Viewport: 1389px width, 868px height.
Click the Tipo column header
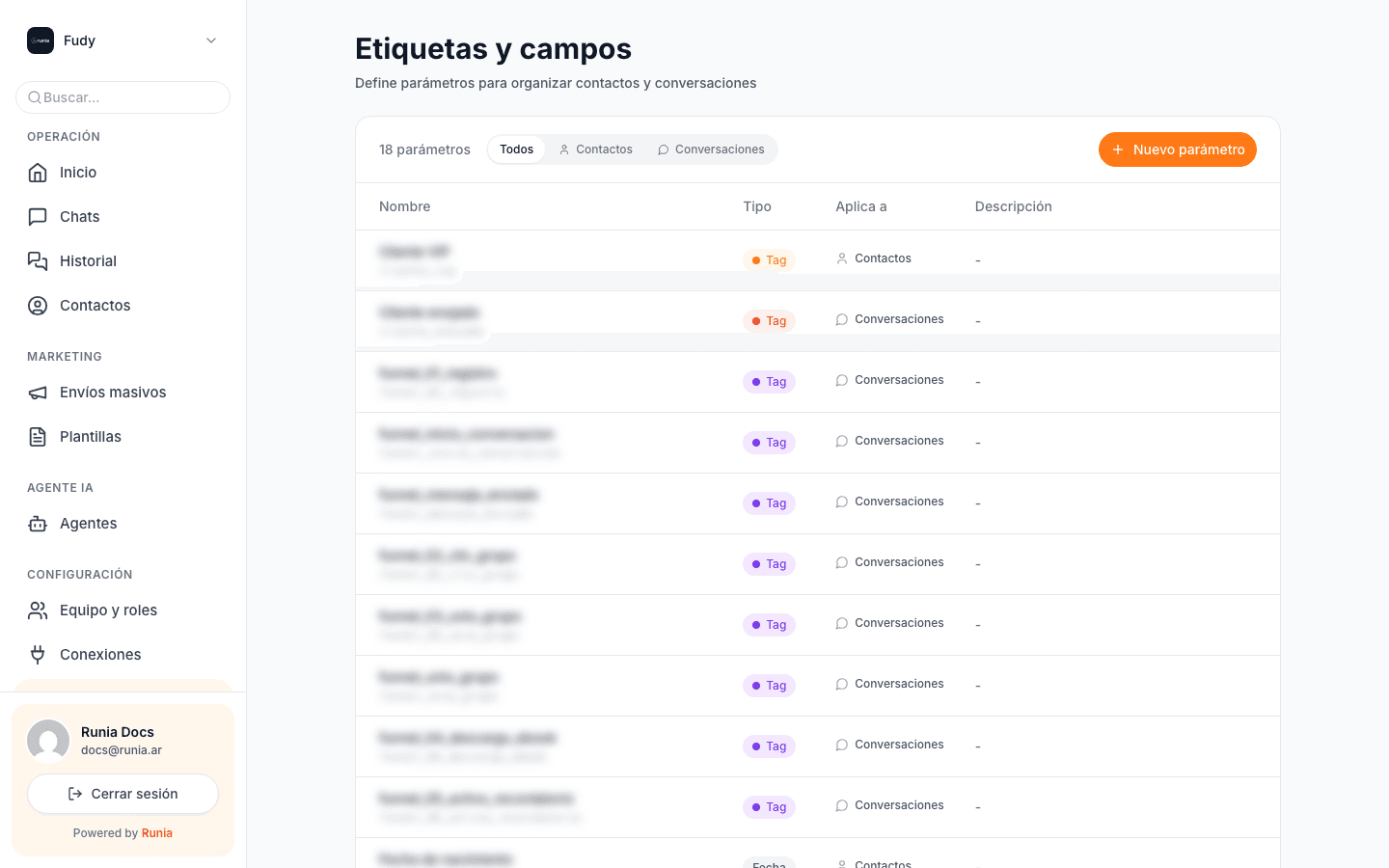pyautogui.click(x=757, y=206)
